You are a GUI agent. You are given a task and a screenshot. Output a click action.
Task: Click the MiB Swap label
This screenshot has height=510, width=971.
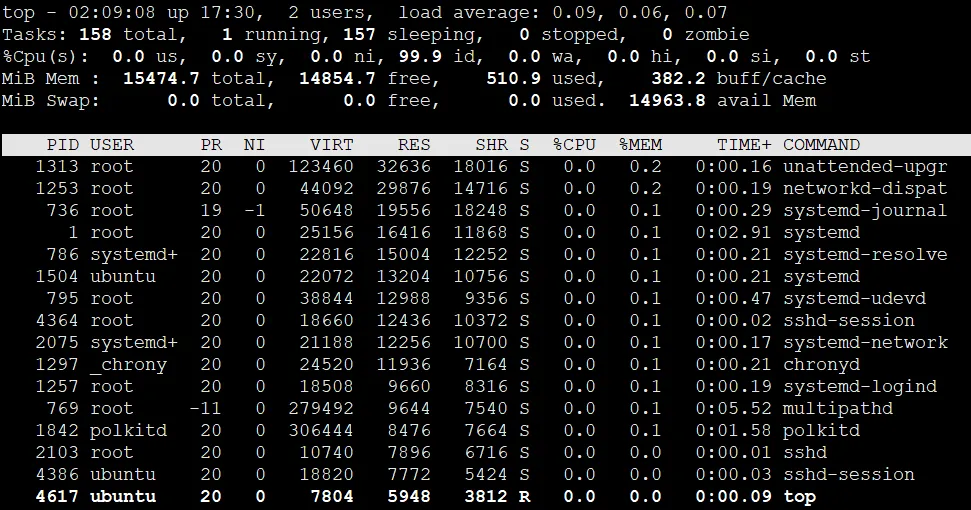[x=51, y=100]
